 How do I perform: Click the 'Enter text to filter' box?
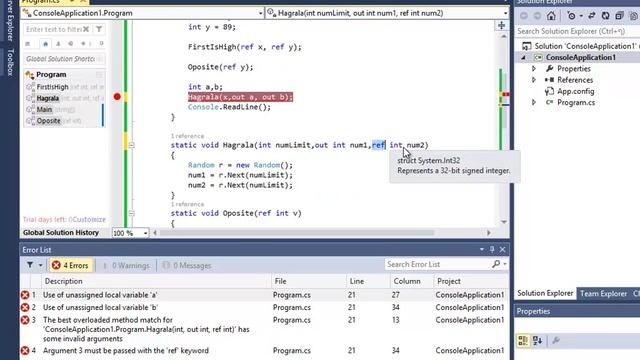point(53,29)
